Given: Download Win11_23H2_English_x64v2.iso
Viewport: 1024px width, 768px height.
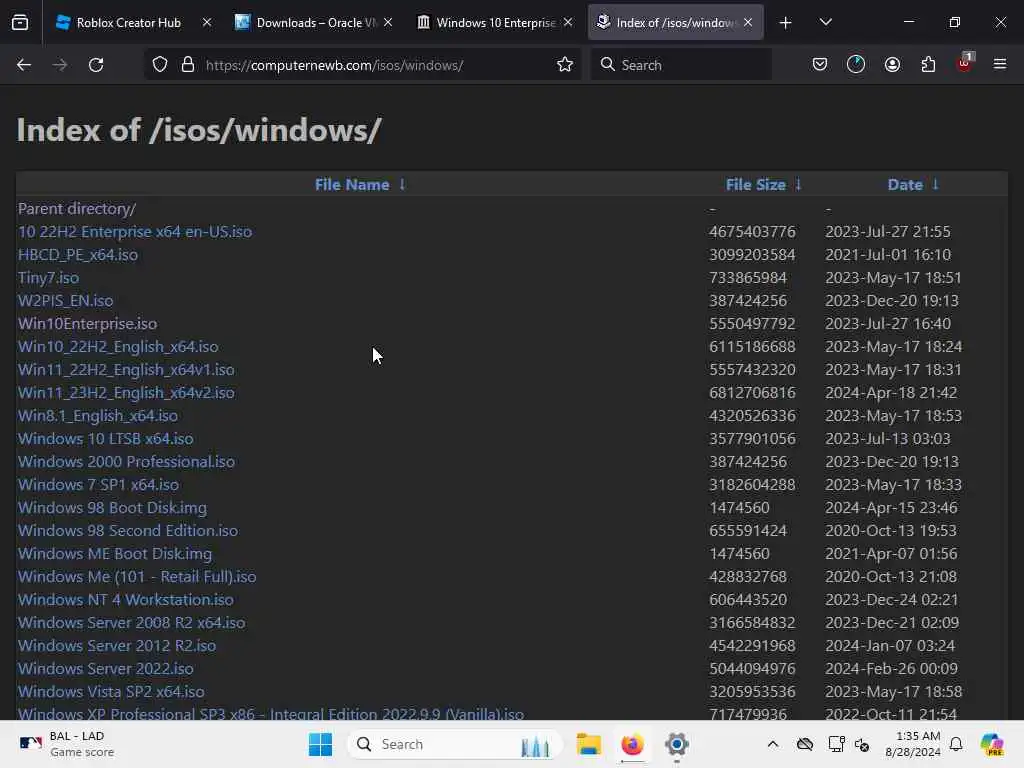Looking at the screenshot, I should coord(126,392).
